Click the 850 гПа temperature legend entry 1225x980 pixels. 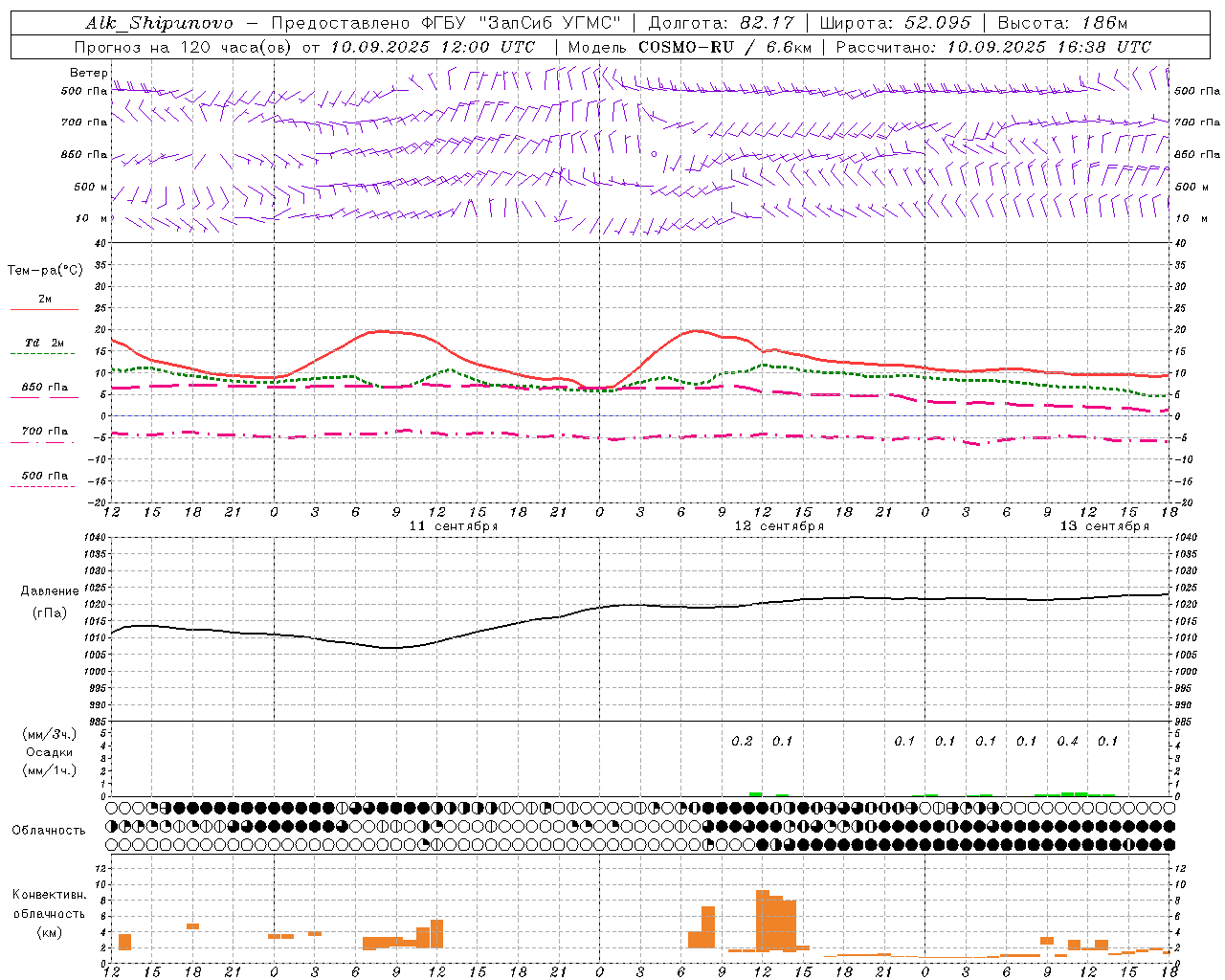click(x=45, y=388)
